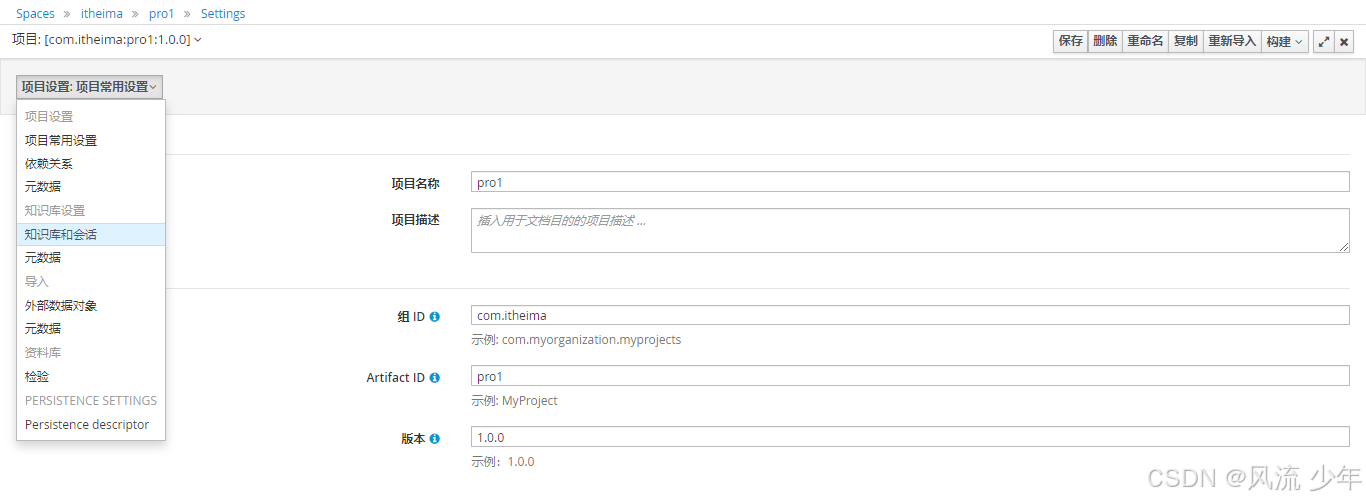Open the 项目设置: 项目常用设置 dropdown

tap(90, 87)
